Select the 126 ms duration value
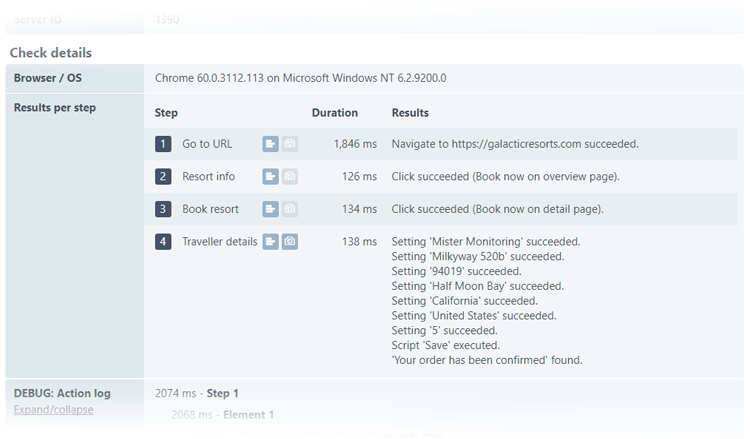The height and width of the screenshot is (439, 750). coord(359,176)
